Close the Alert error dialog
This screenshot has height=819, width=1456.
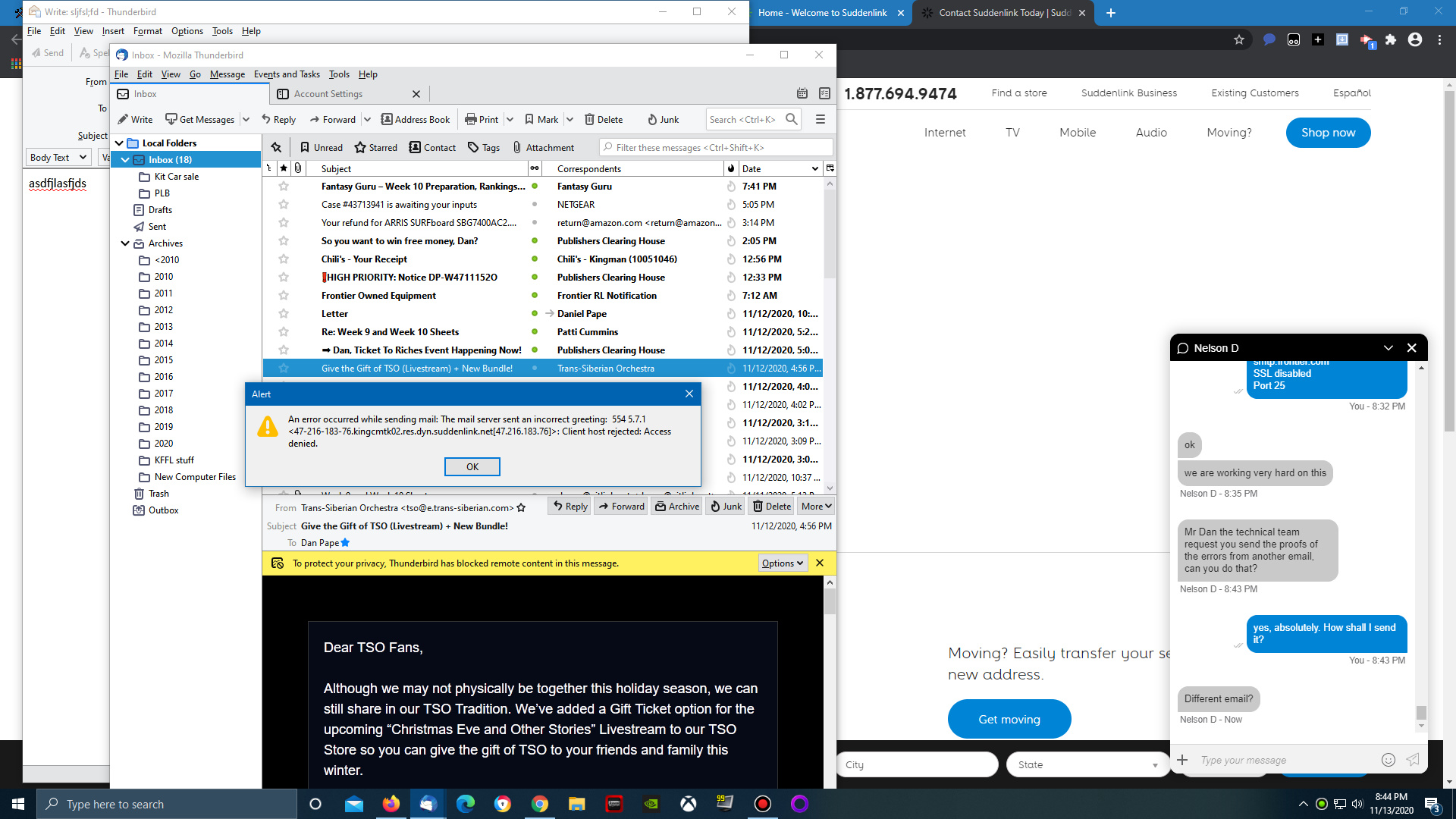tap(689, 394)
